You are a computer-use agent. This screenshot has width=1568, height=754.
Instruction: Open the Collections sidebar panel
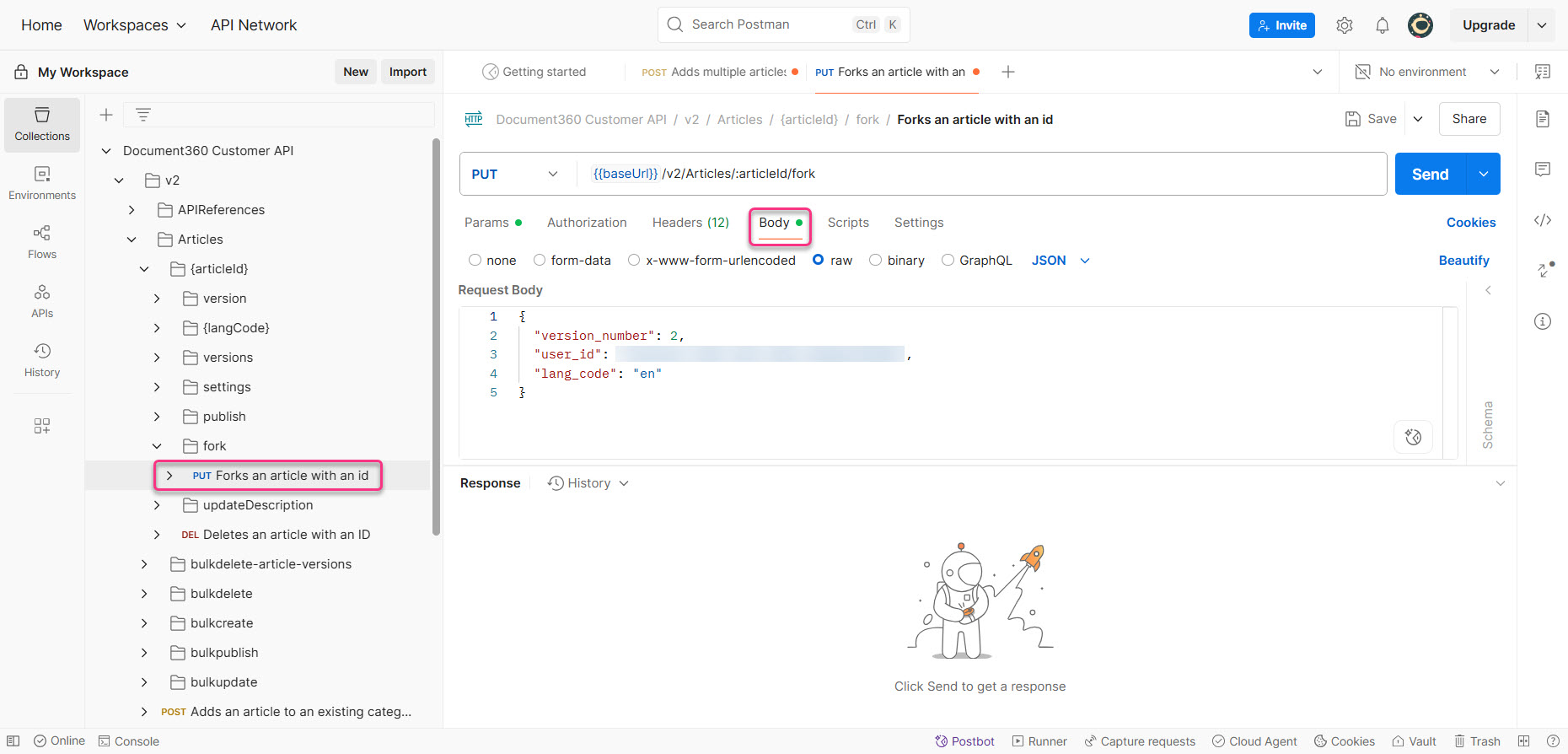point(42,124)
